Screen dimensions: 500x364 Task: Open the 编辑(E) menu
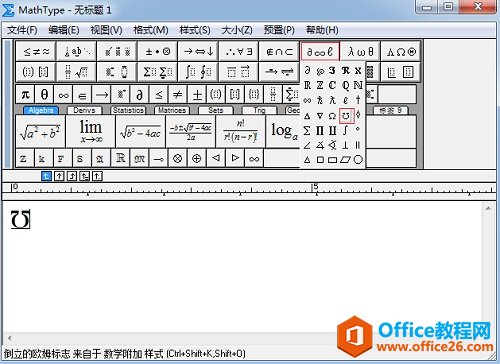coord(64,30)
